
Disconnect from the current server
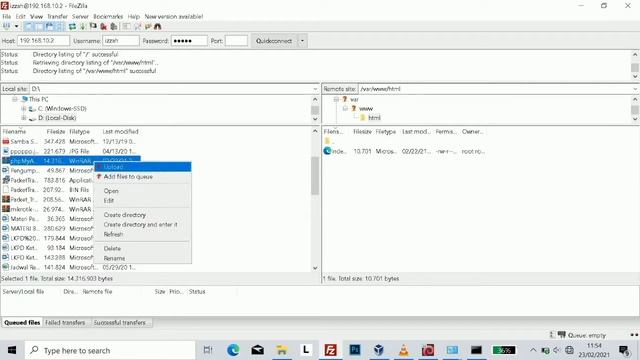tap(104, 27)
